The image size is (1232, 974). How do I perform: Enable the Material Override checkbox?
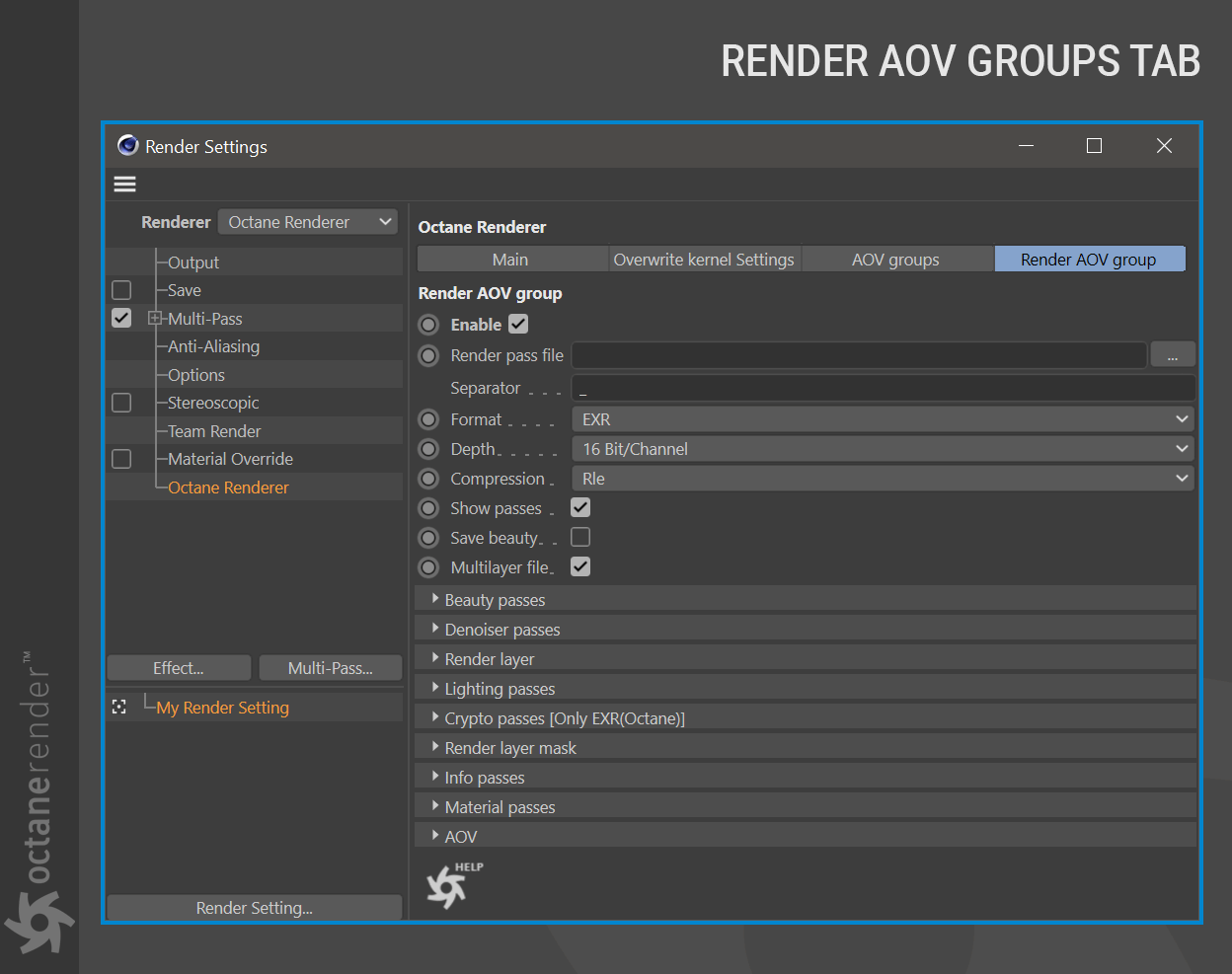coord(121,459)
